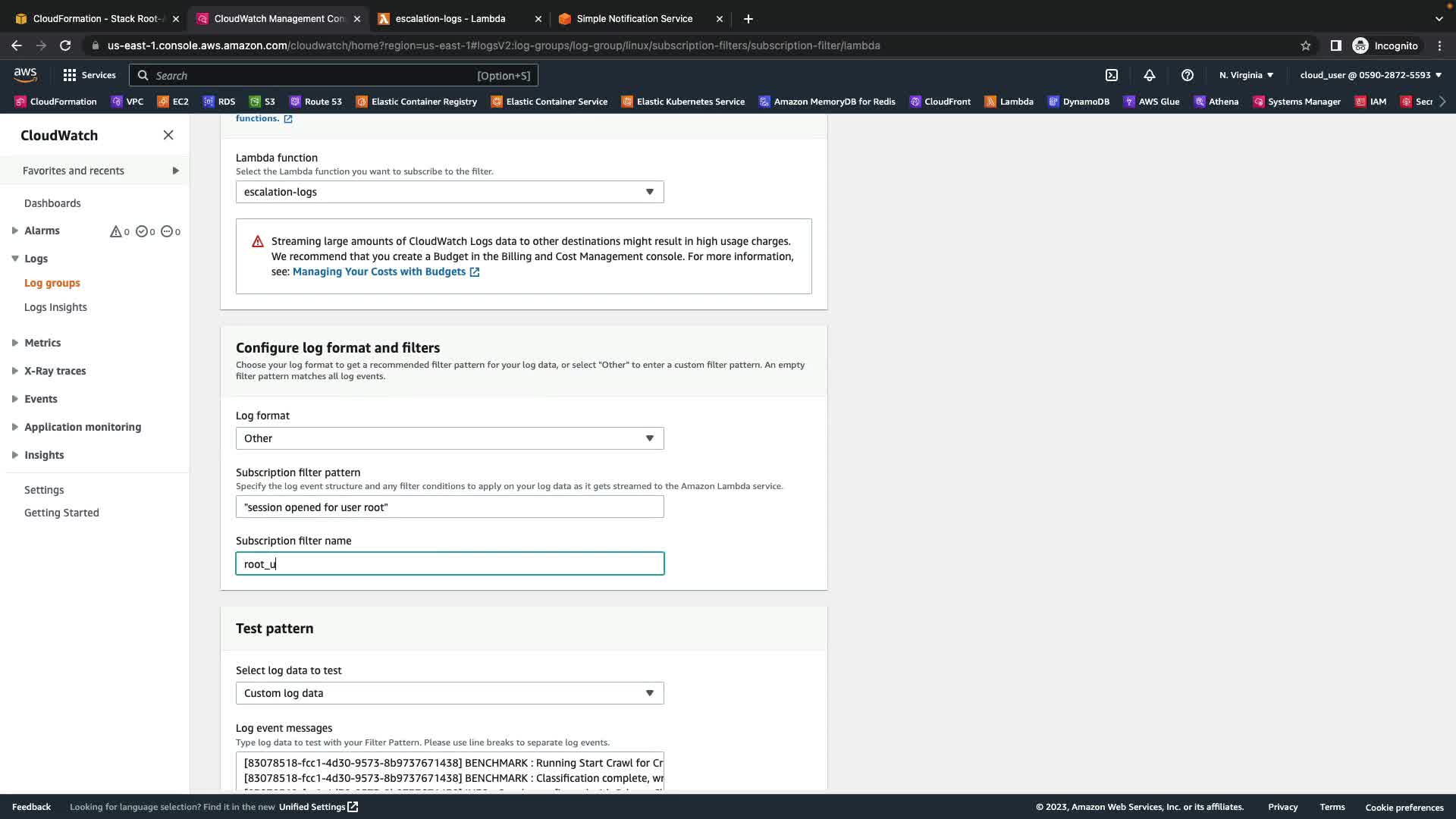Open Select log data to test dropdown
Screen dimensions: 1456x819
click(x=450, y=693)
